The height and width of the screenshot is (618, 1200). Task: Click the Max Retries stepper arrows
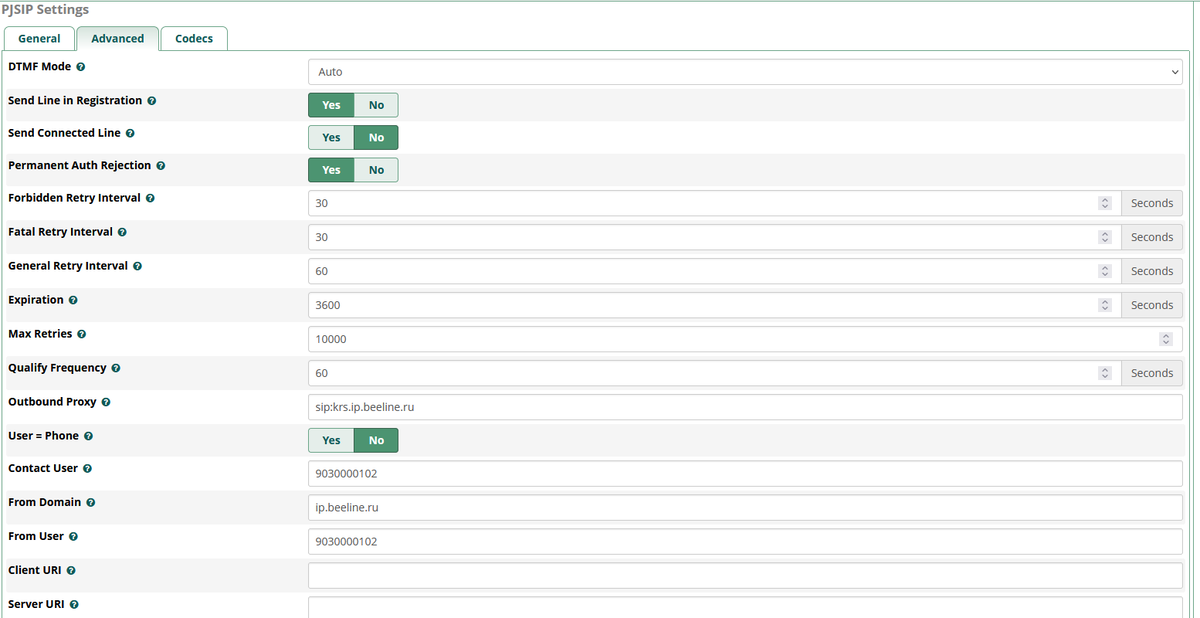pyautogui.click(x=1165, y=339)
